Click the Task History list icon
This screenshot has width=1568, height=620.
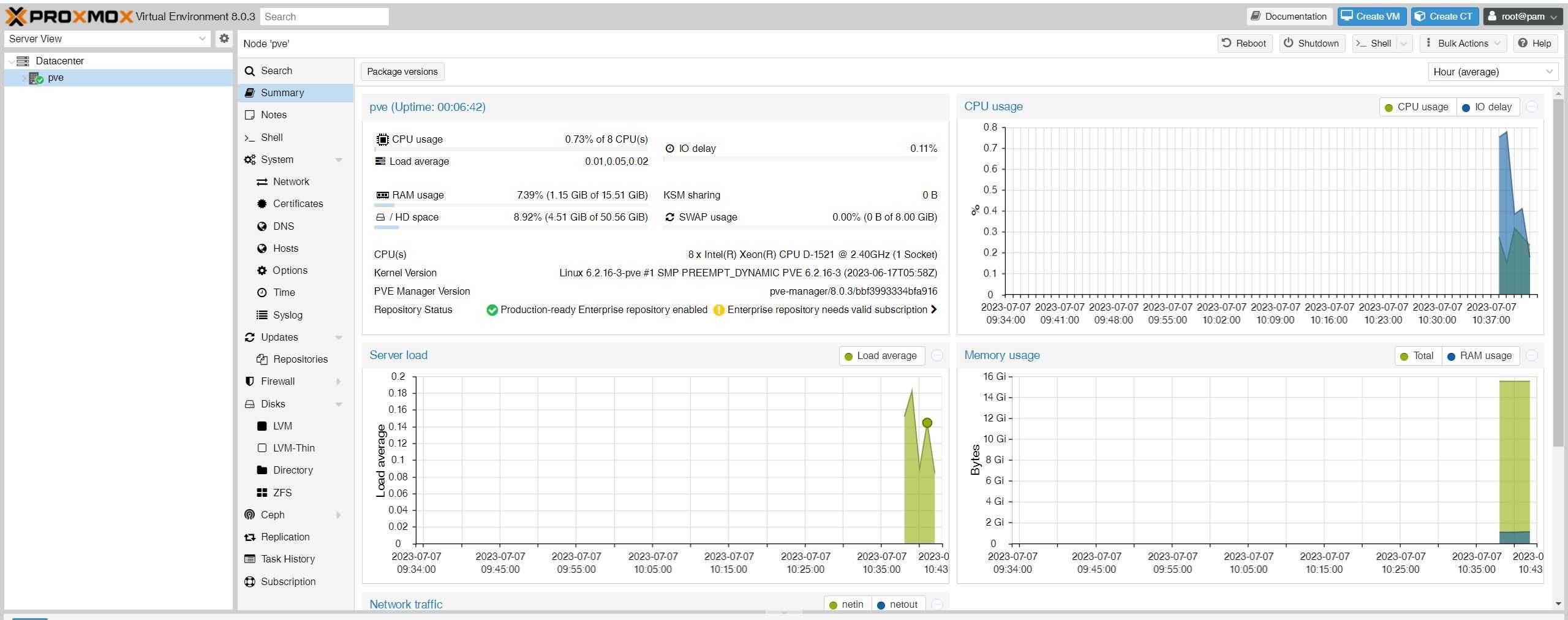point(250,559)
